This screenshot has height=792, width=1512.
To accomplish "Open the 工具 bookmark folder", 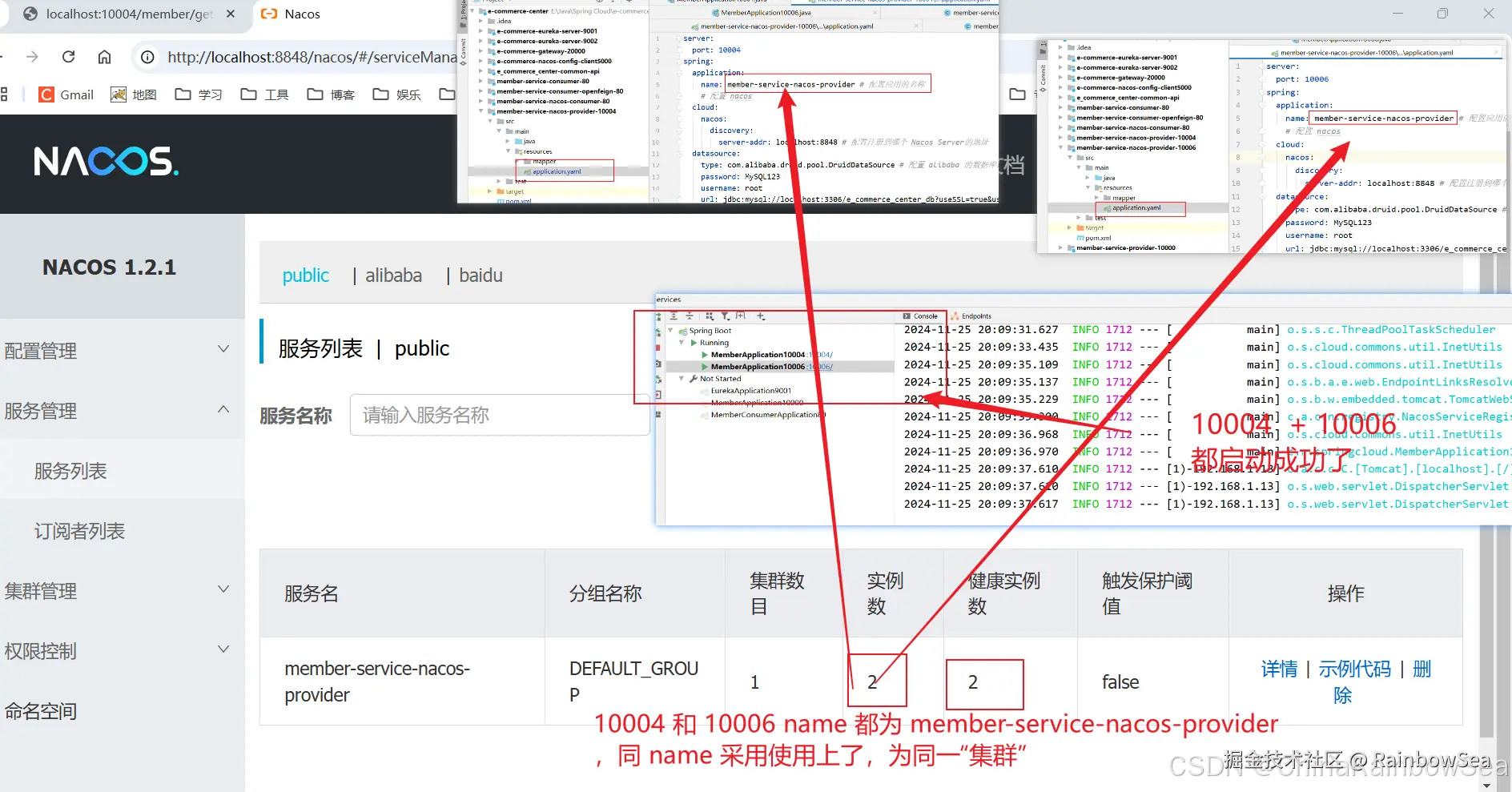I will pos(265,94).
